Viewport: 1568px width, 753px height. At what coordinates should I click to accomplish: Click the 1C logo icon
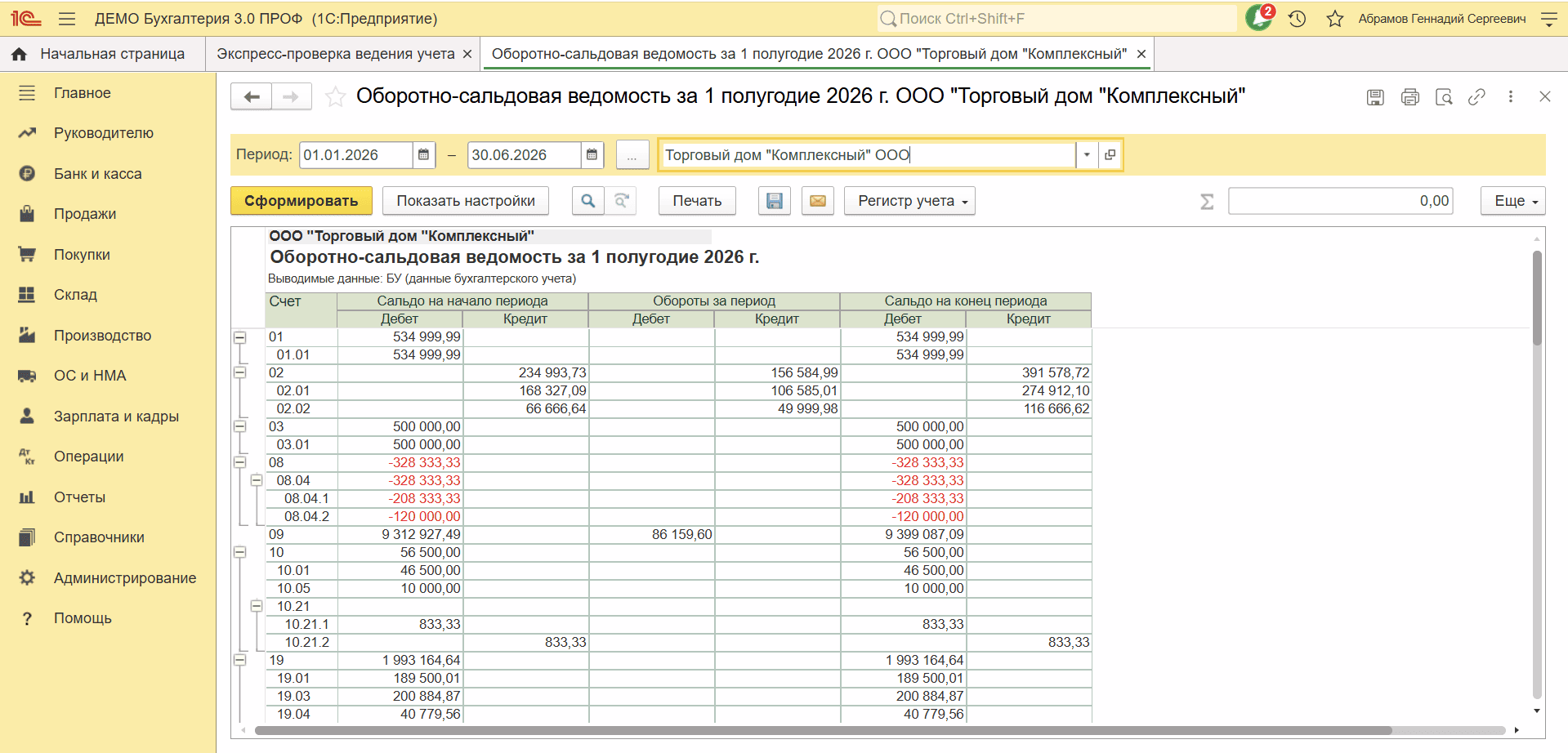[x=26, y=19]
